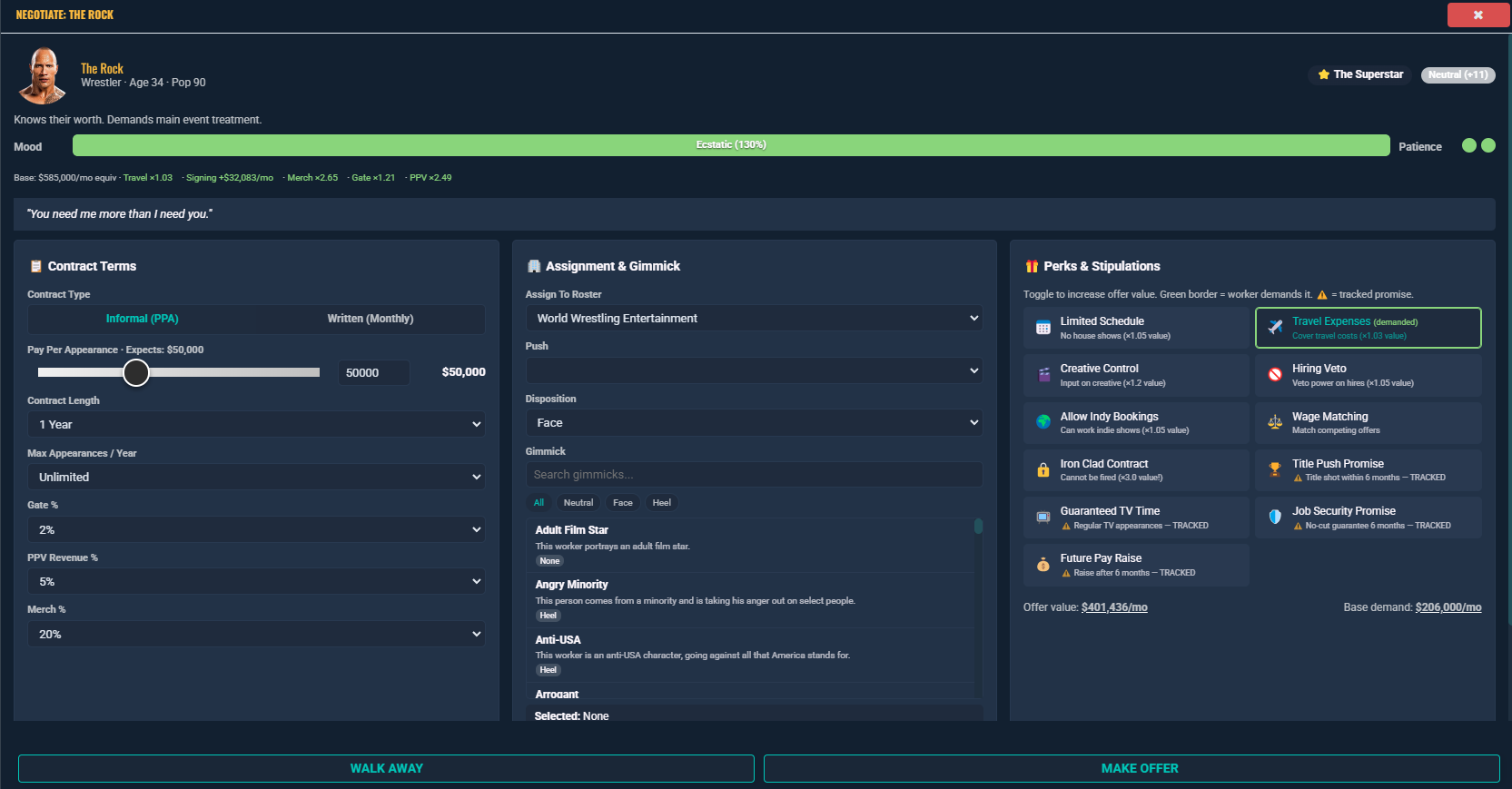
Task: Click the Allow Indy Bookings globe icon
Action: 1043,422
